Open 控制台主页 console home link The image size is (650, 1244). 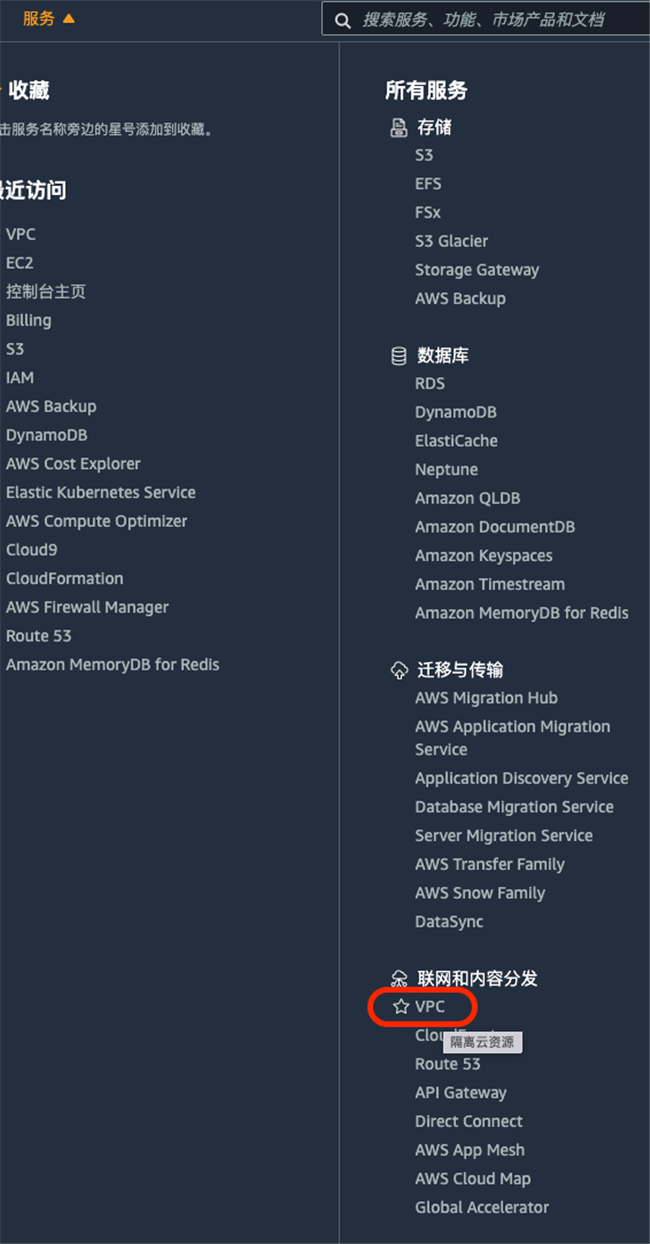point(46,292)
